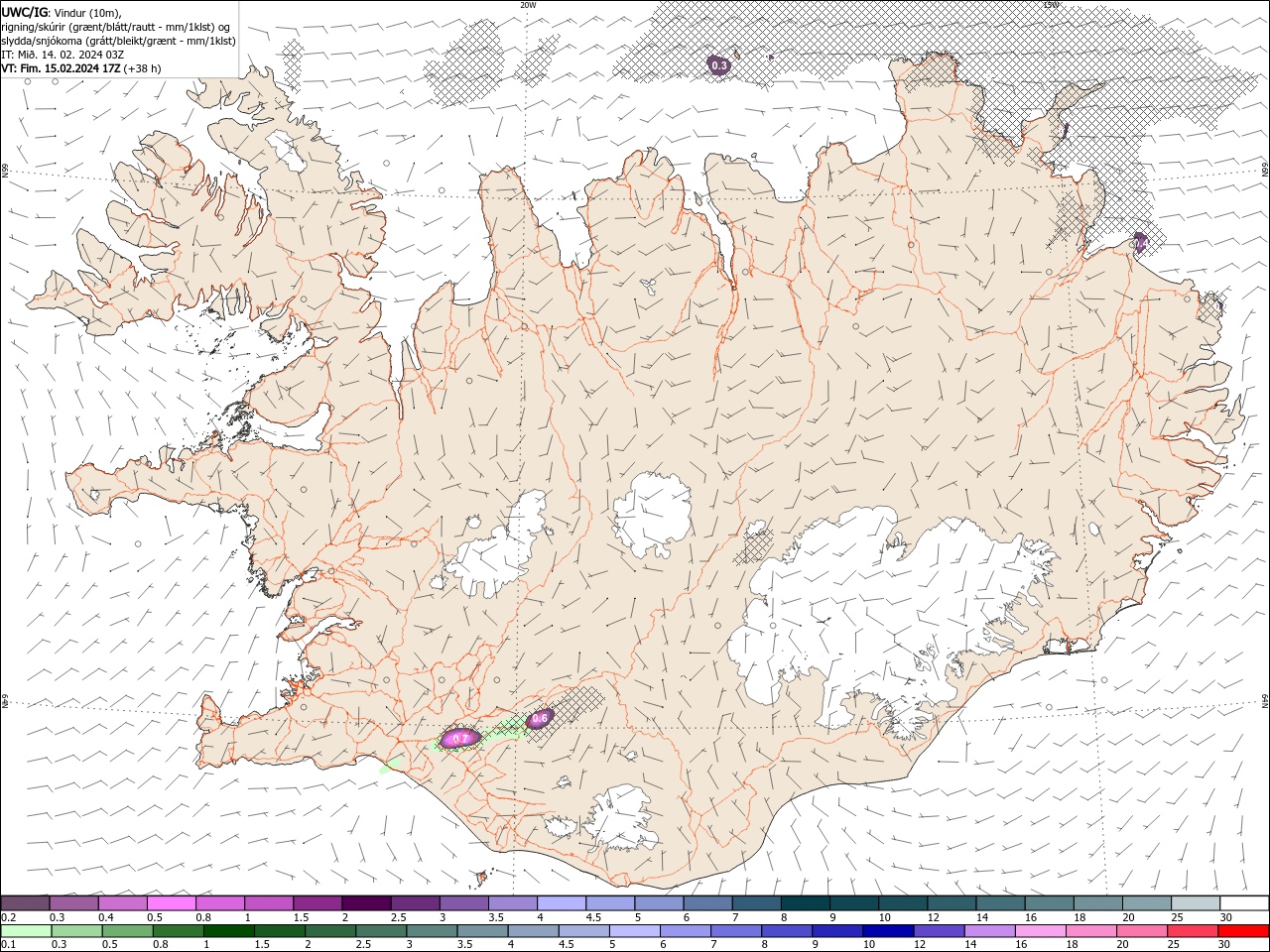Click the 0.6 precipitation marker on the map

click(x=540, y=719)
